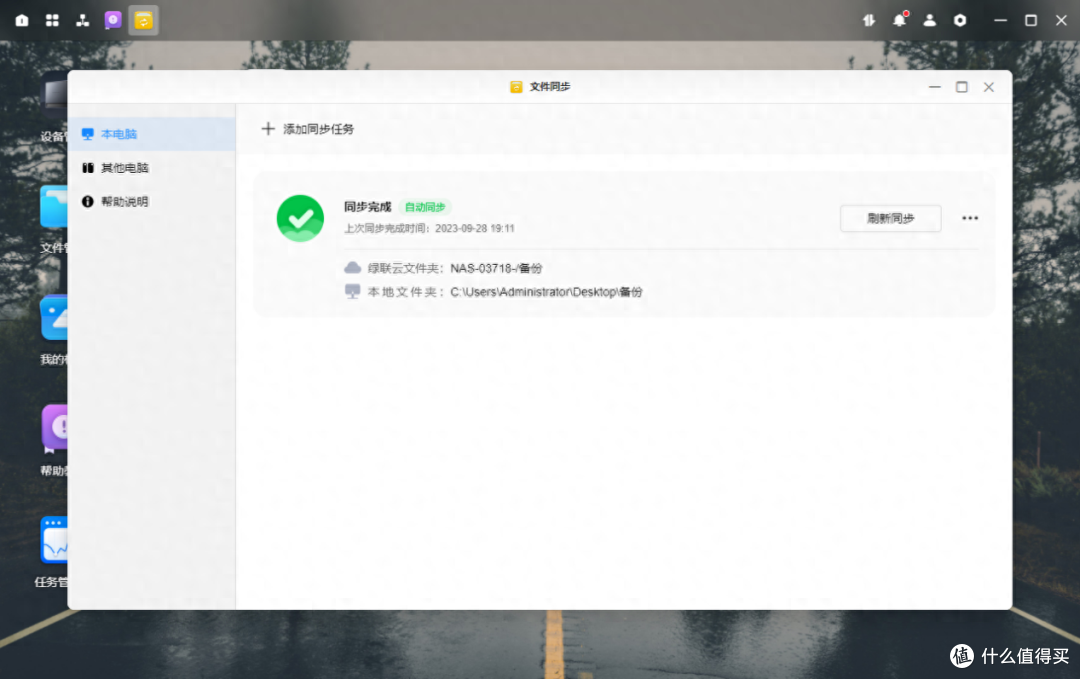Minimize the main client window
1080x679 pixels.
(x=1001, y=20)
